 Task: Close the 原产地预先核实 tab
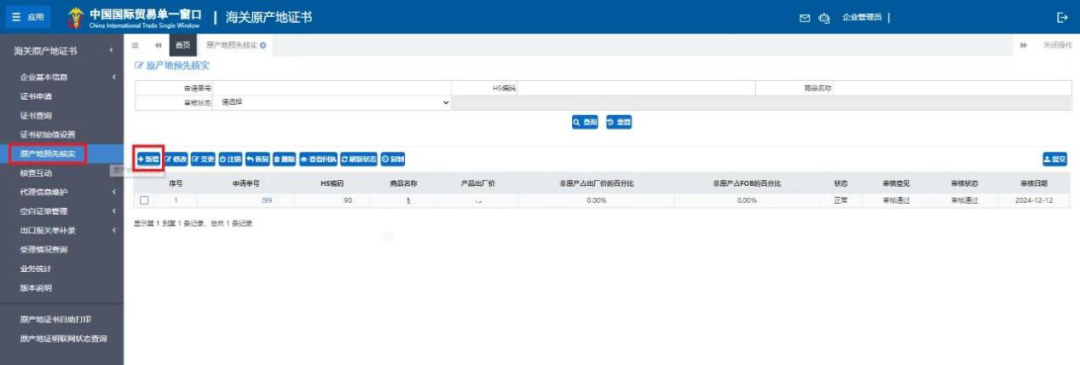(x=263, y=45)
